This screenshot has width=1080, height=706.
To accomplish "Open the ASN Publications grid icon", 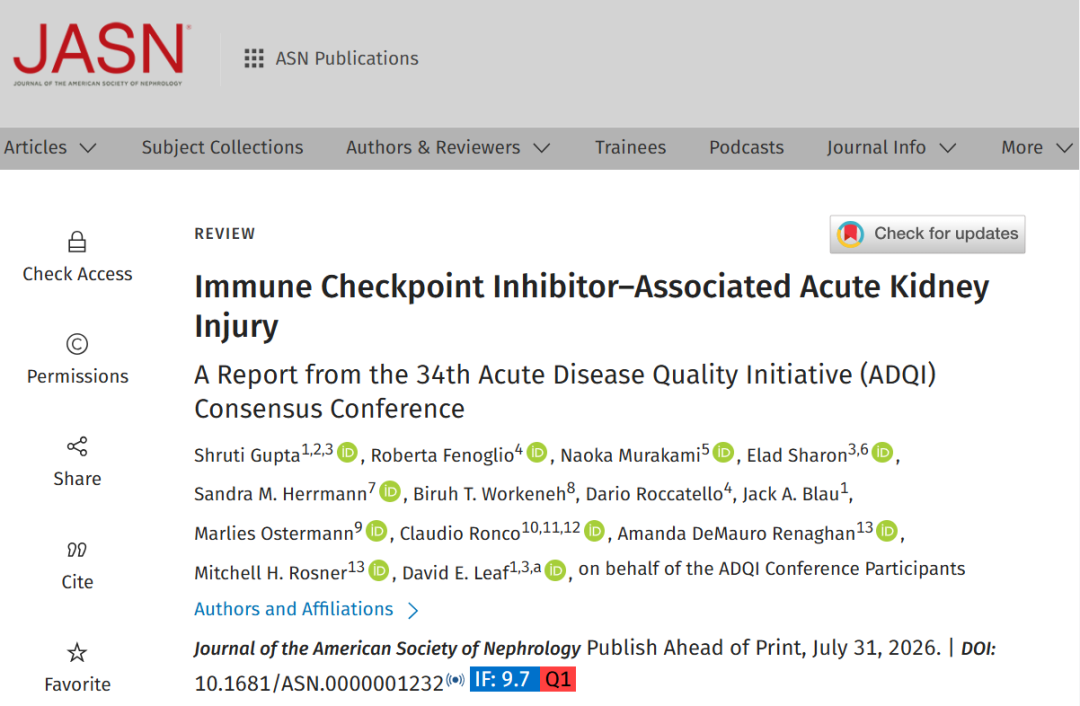I will pos(254,59).
